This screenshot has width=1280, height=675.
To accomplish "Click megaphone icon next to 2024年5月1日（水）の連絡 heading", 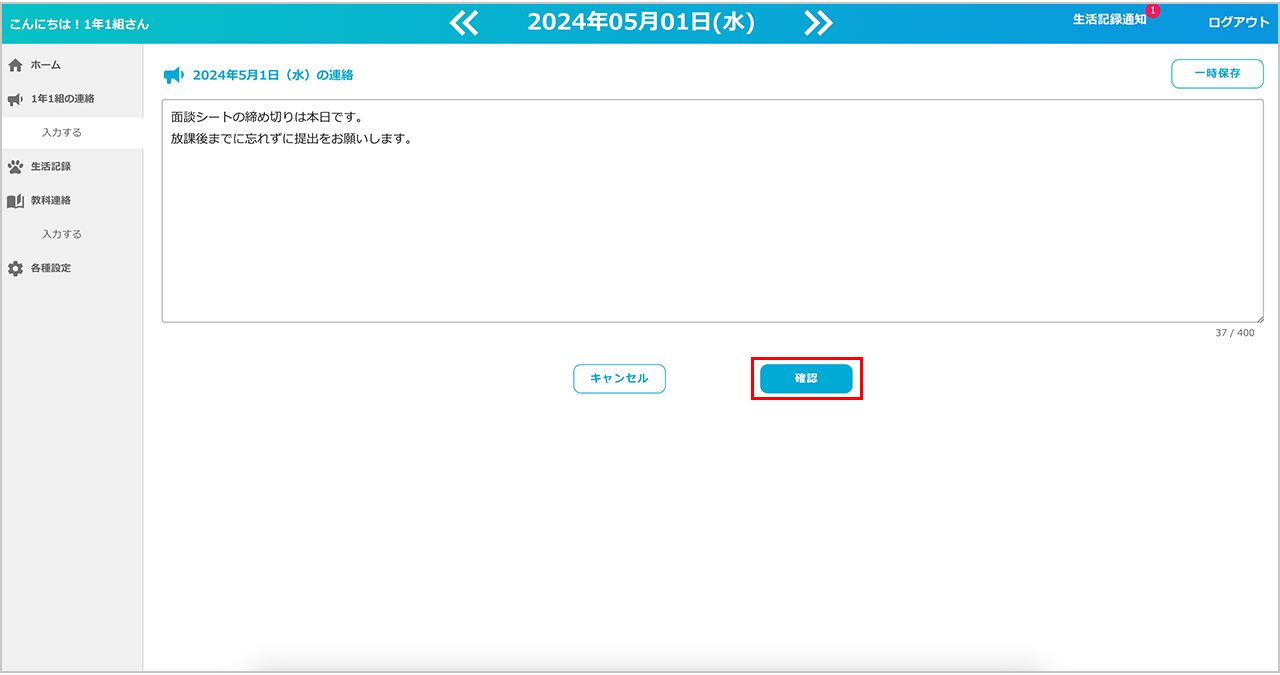I will 173,75.
